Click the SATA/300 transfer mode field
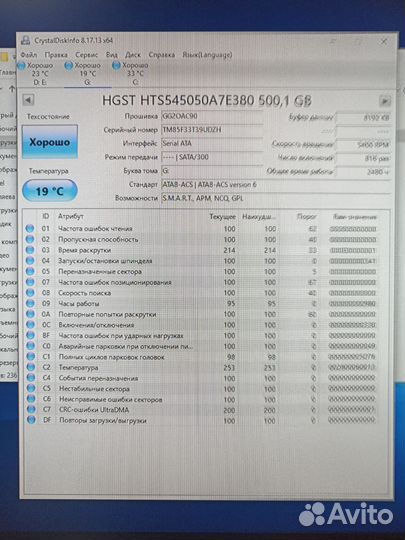 212,157
